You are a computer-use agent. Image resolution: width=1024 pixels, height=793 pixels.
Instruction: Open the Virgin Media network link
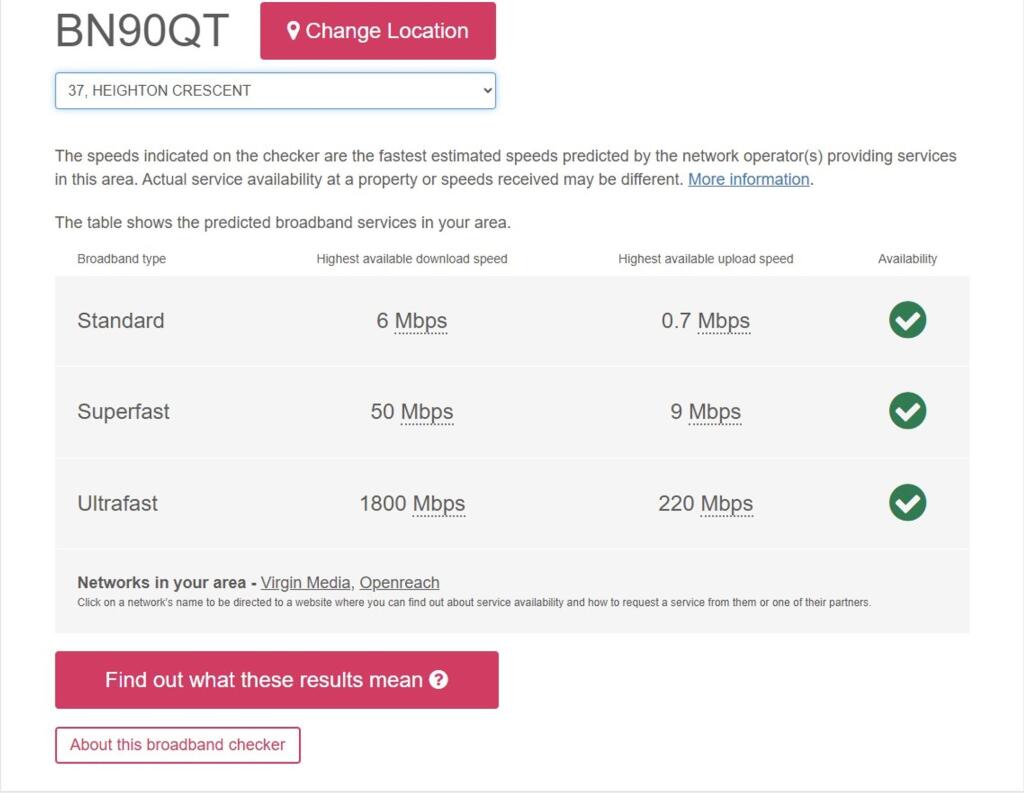point(305,583)
